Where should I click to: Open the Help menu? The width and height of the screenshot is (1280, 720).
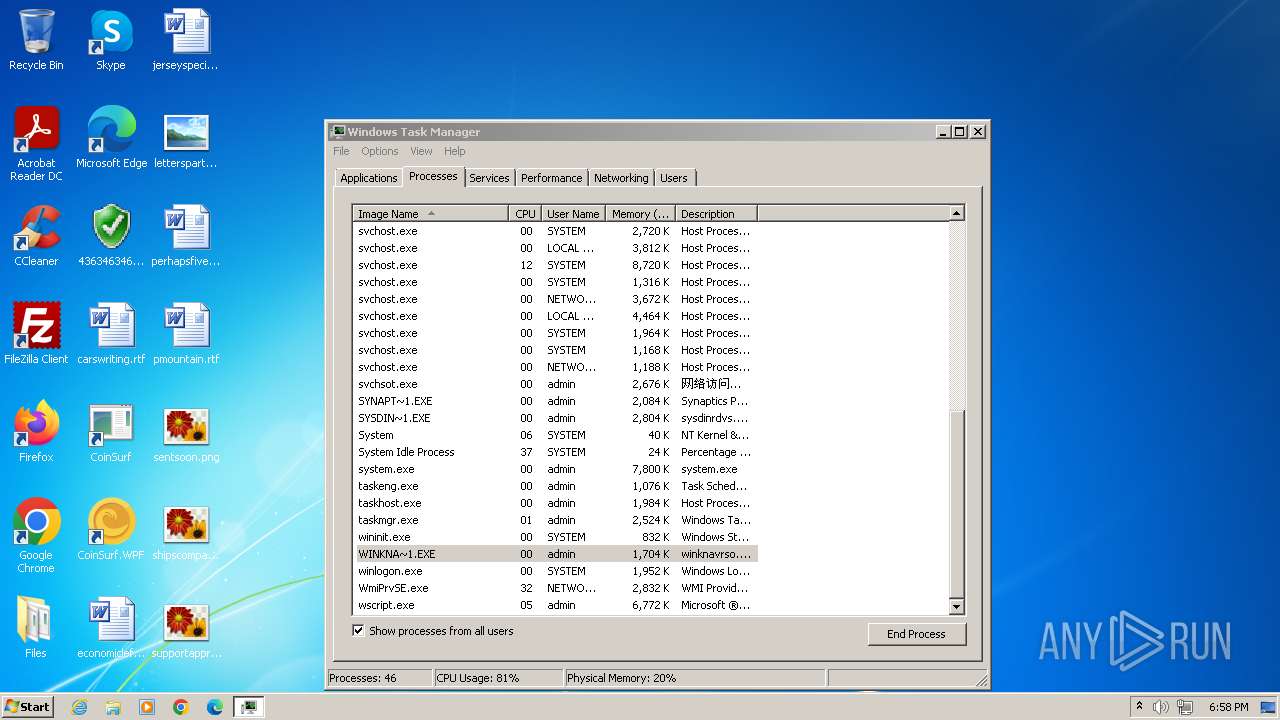[x=455, y=151]
